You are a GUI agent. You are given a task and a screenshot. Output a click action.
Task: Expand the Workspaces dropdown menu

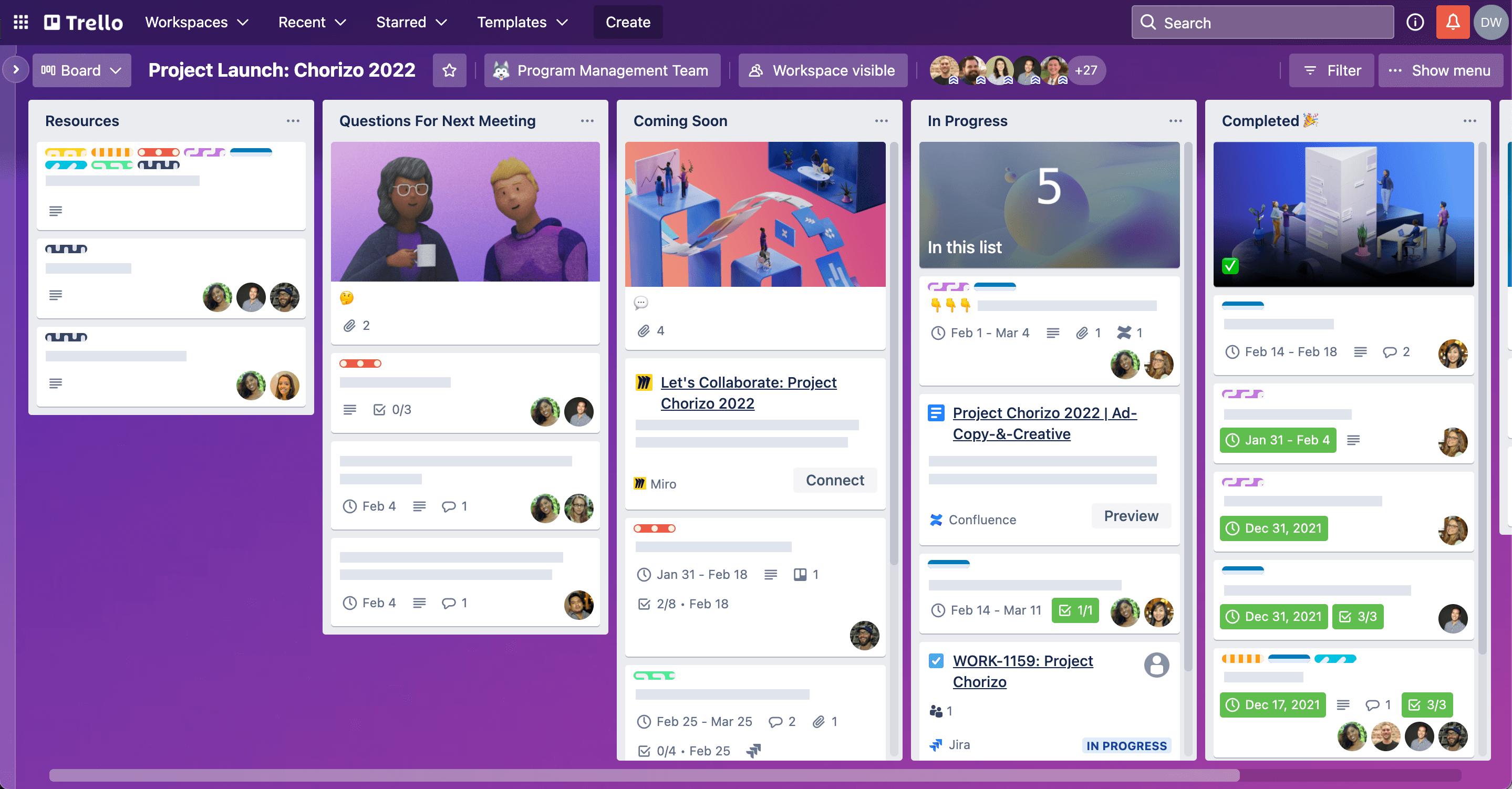[x=196, y=22]
